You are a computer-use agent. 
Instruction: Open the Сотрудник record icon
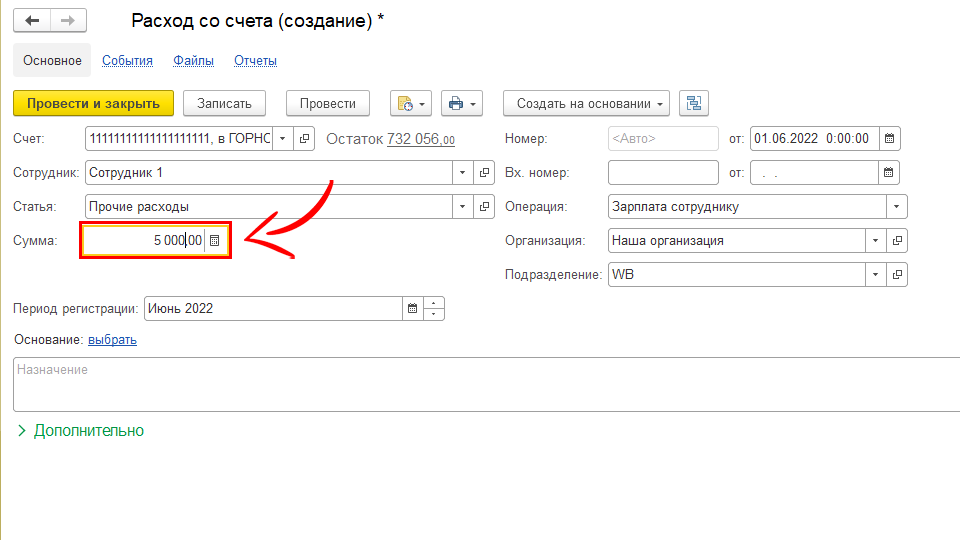(485, 173)
